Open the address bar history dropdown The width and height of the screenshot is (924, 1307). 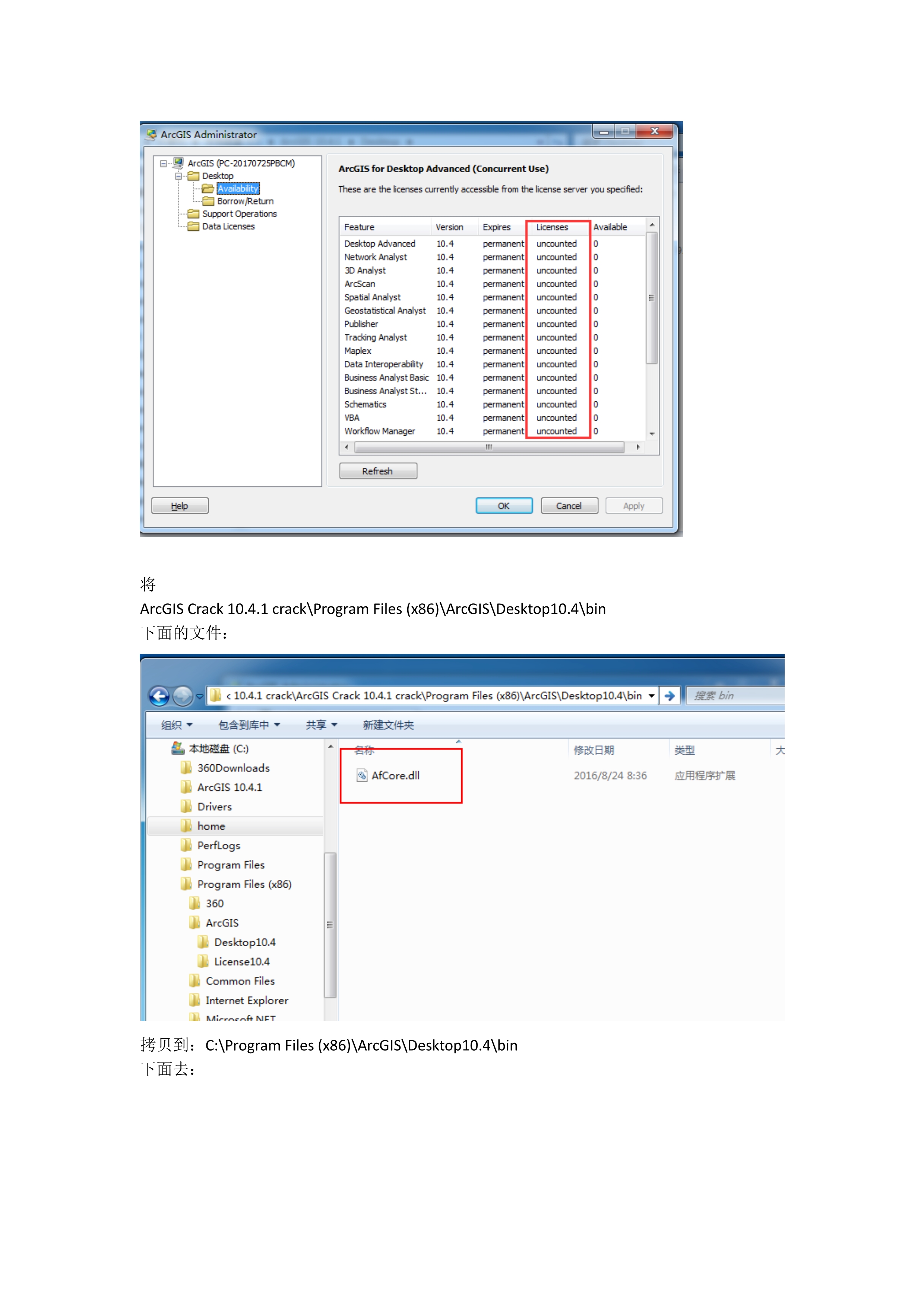[652, 696]
